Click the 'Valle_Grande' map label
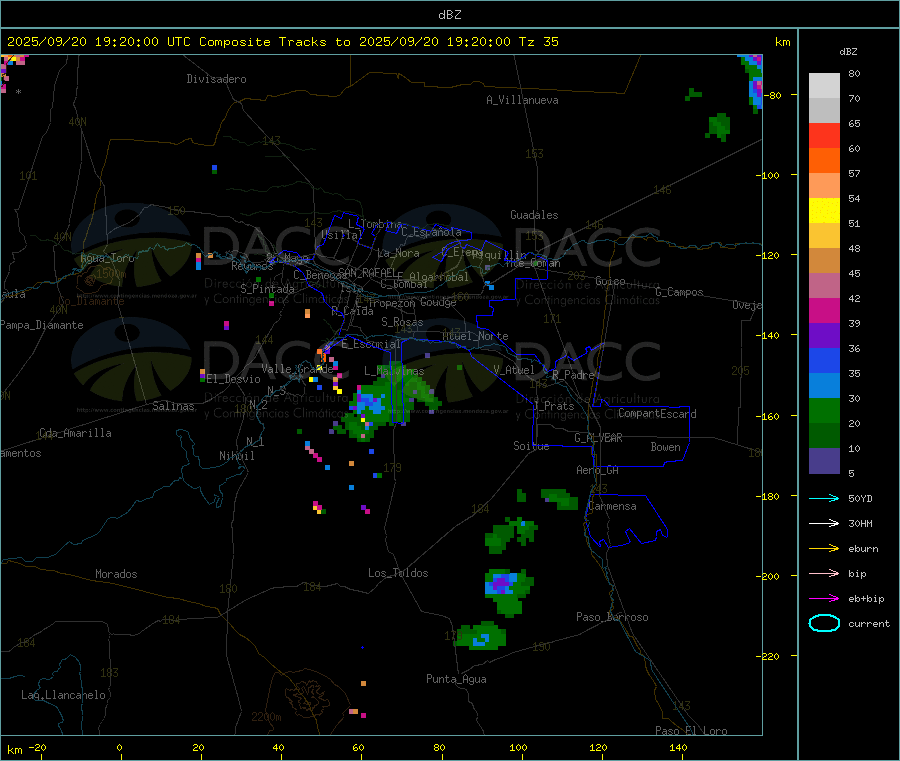The image size is (900, 761). [297, 369]
